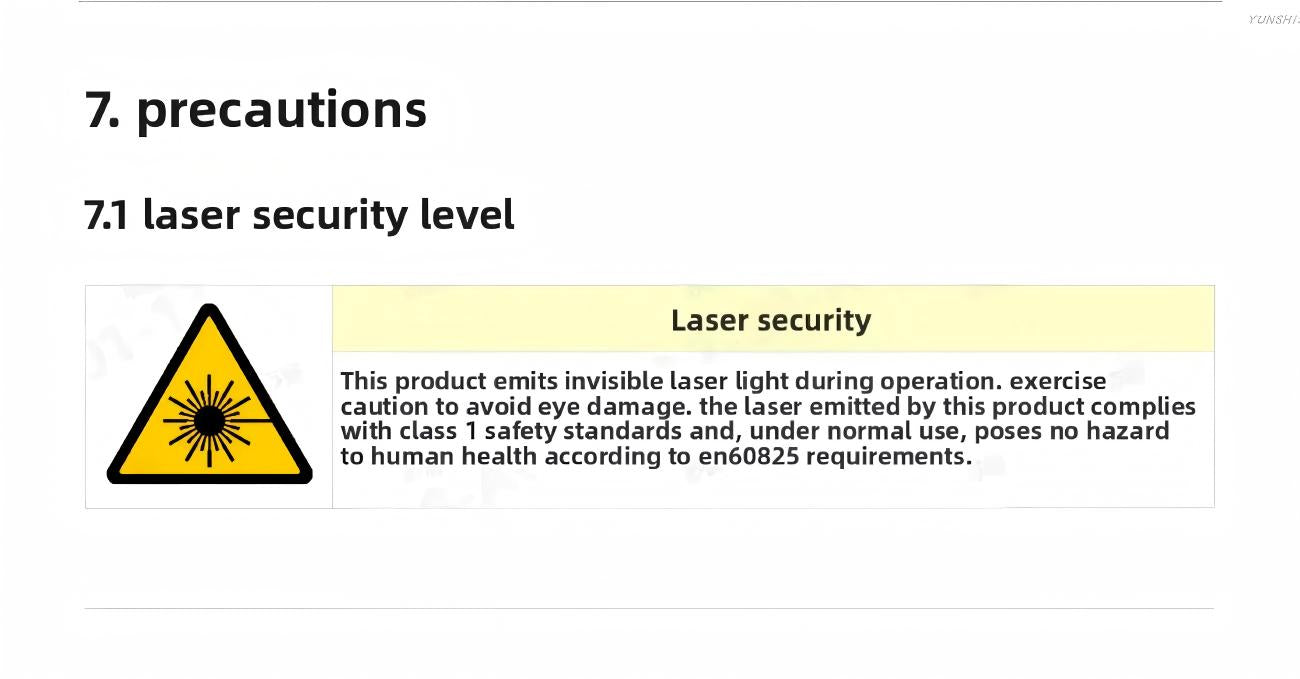1300x679 pixels.
Task: Click the word 'invisible' in the paragraph
Action: click(615, 381)
